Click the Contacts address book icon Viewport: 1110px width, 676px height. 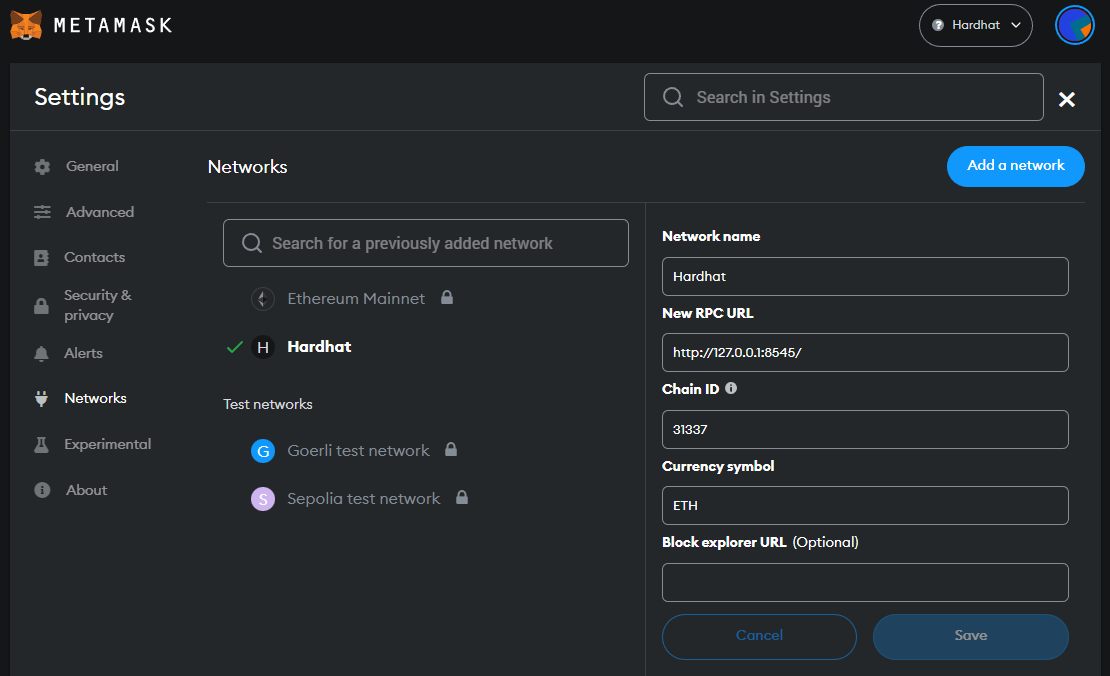pos(42,258)
